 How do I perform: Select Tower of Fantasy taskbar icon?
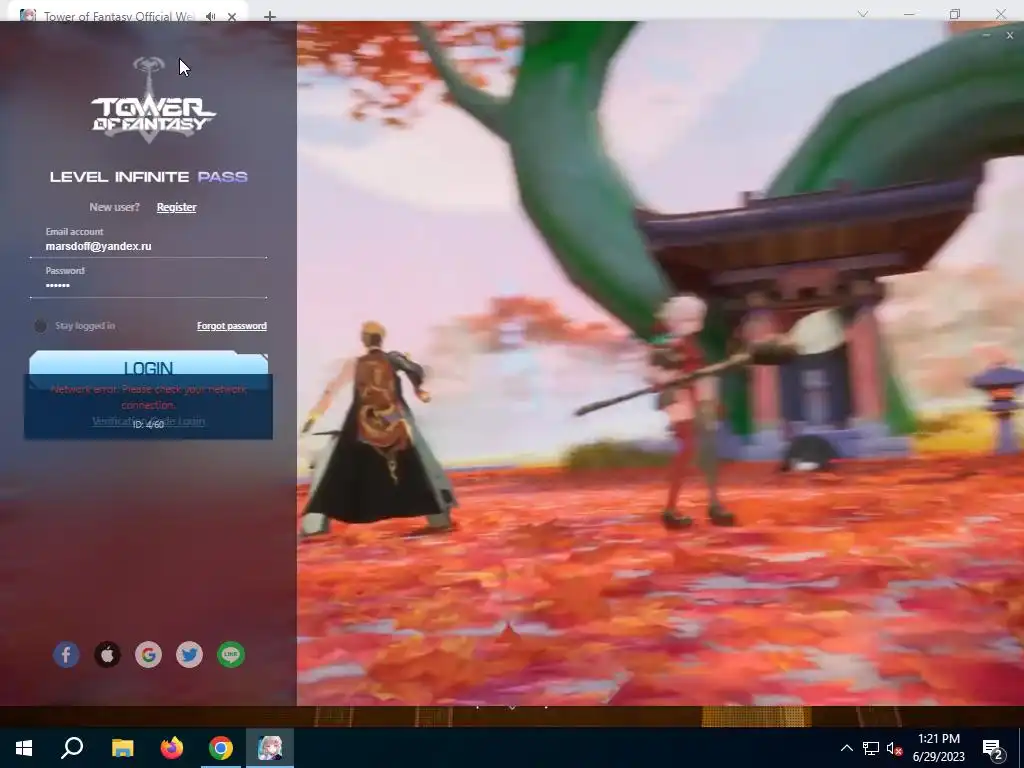click(x=270, y=748)
